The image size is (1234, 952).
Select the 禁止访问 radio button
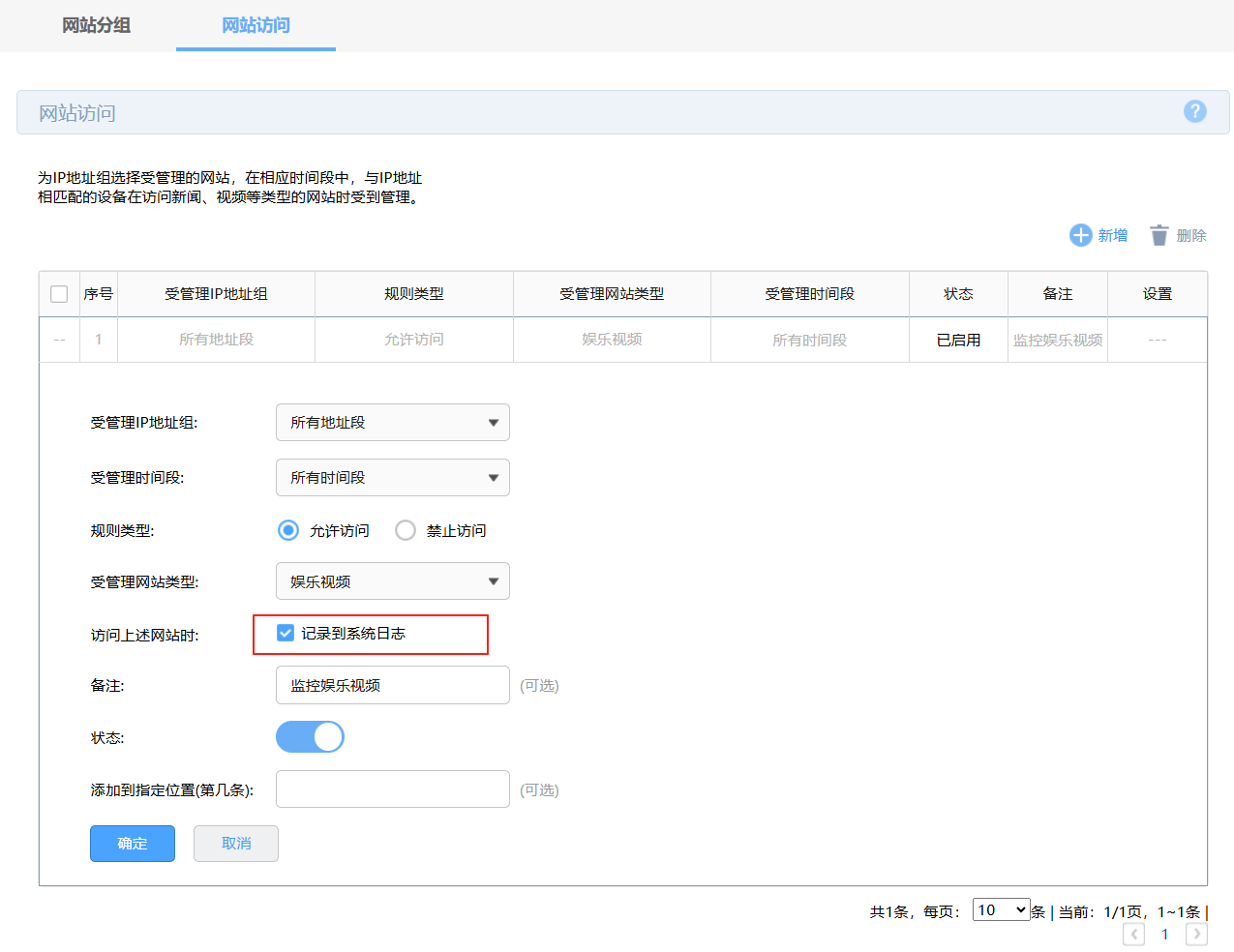406,530
